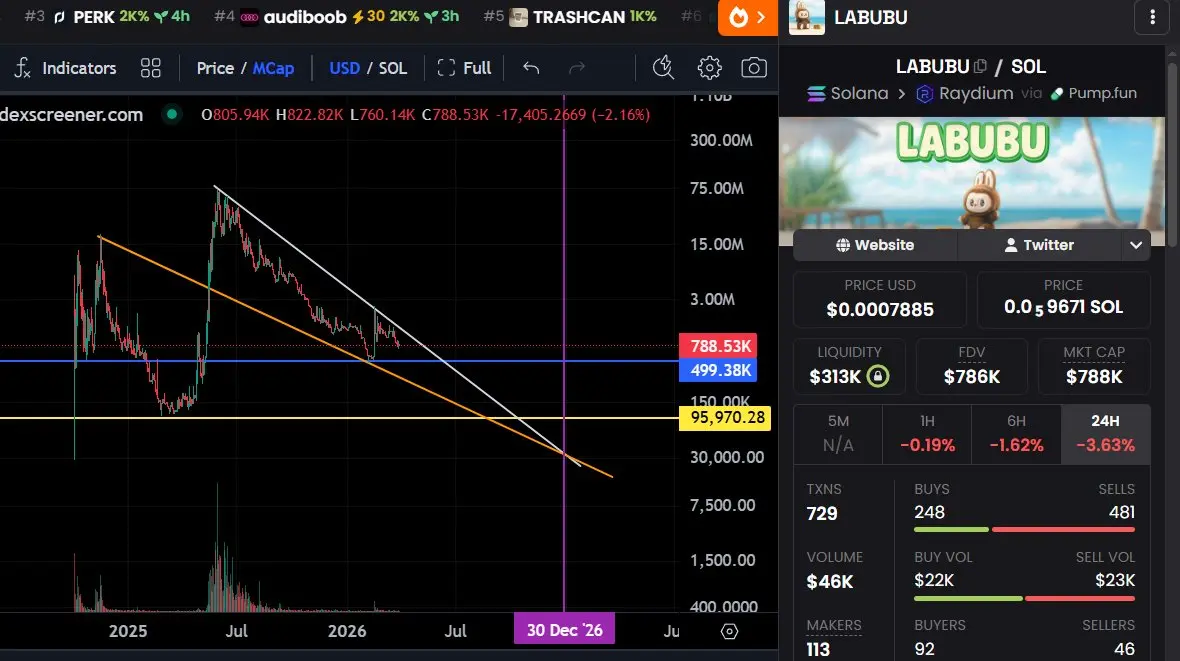Open the three-dot menu beside LABUBU

1152,17
